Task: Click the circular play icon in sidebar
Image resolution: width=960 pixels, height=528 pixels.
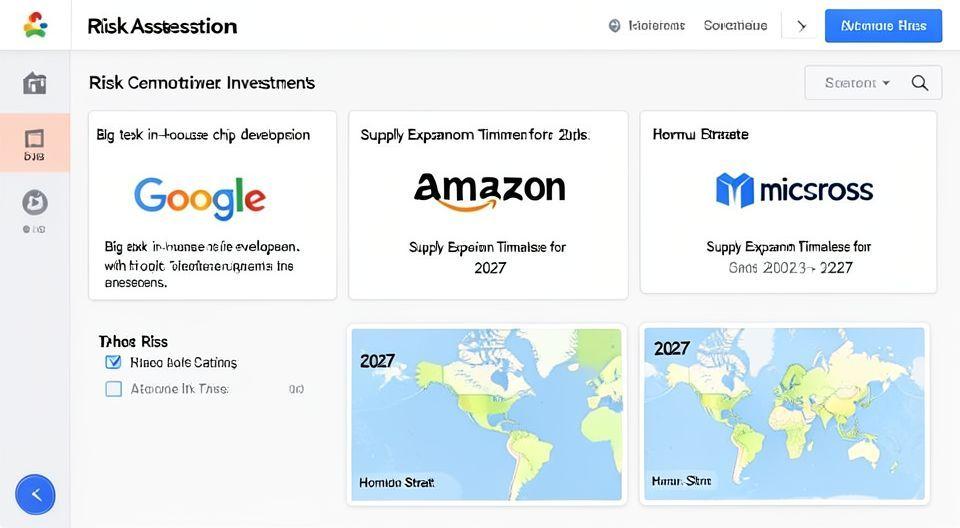Action: point(35,203)
